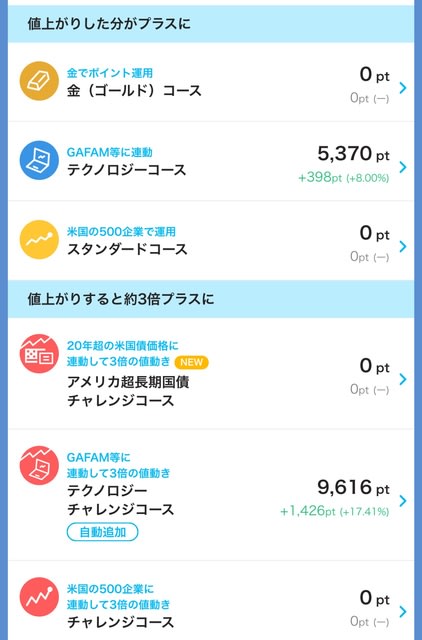Tap the blue laptop Technology course icon
422x640 pixels.
[x=39, y=160]
